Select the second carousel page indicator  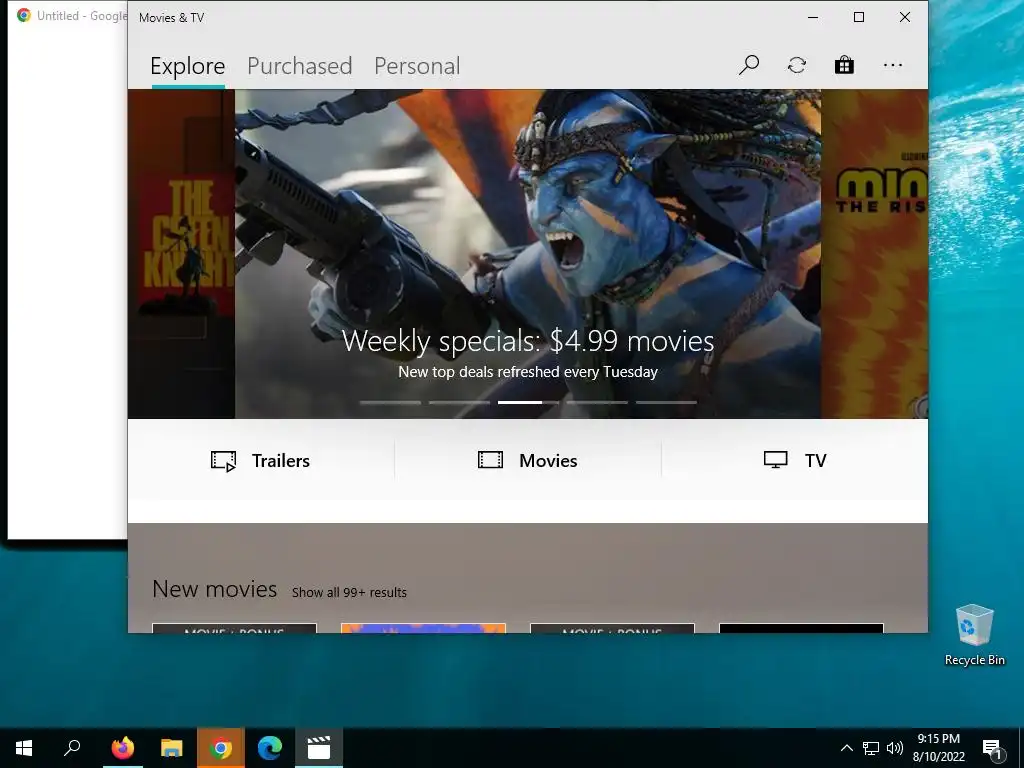click(x=459, y=402)
